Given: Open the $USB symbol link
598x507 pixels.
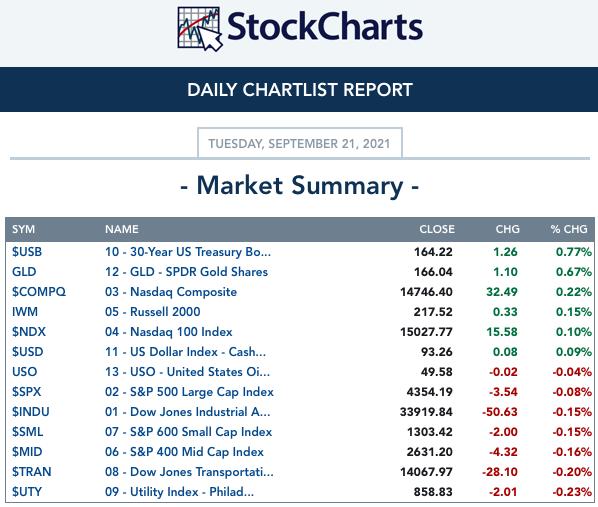Looking at the screenshot, I should coord(27,252).
